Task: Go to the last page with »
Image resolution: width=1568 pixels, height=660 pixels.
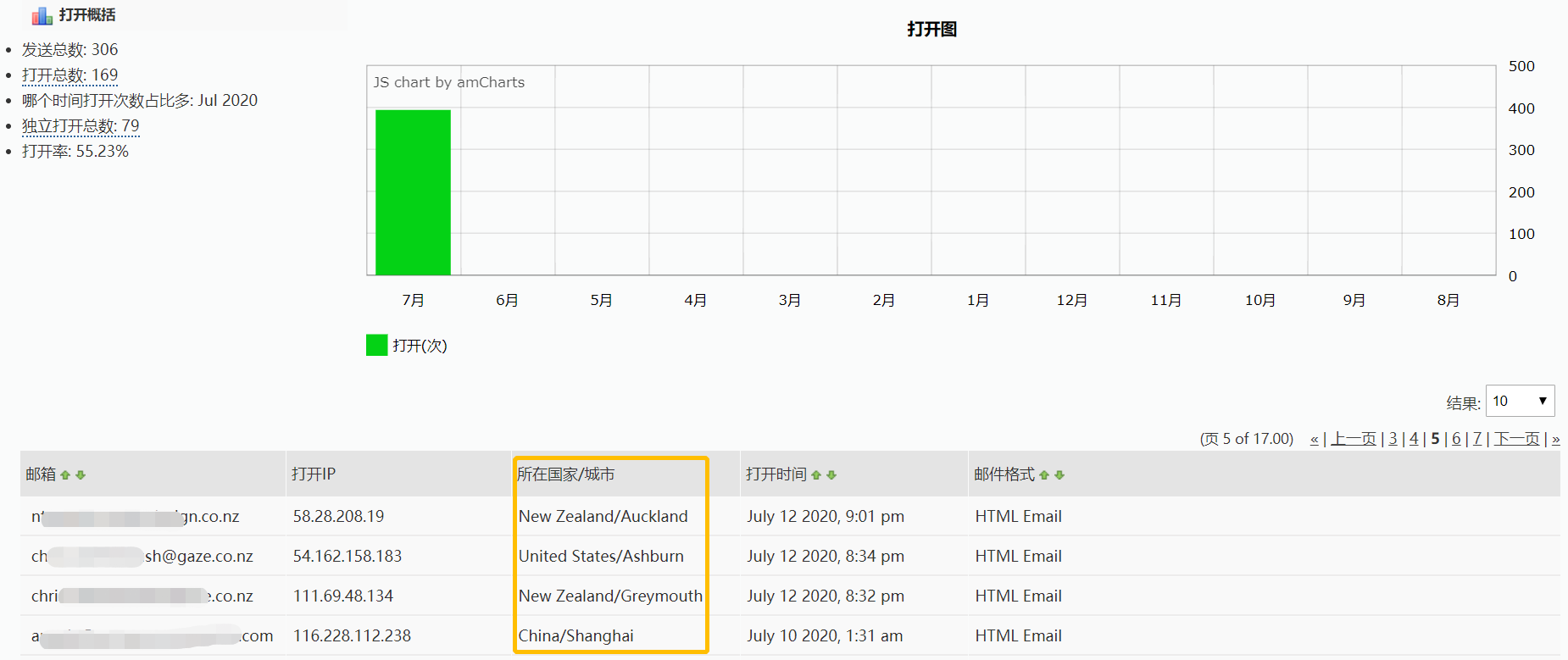Action: click(x=1555, y=439)
